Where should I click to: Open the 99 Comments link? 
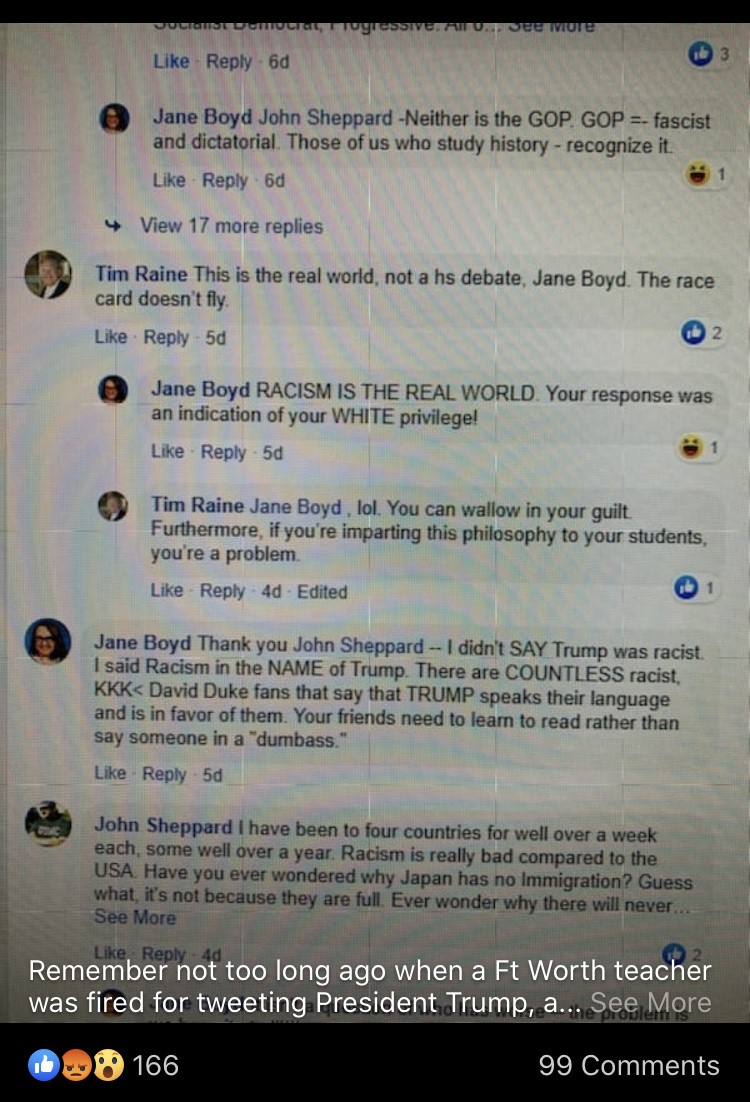coord(629,1065)
